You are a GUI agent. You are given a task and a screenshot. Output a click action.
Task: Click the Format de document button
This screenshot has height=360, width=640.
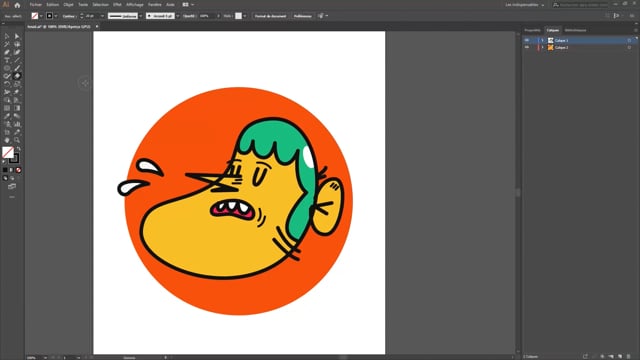[270, 16]
